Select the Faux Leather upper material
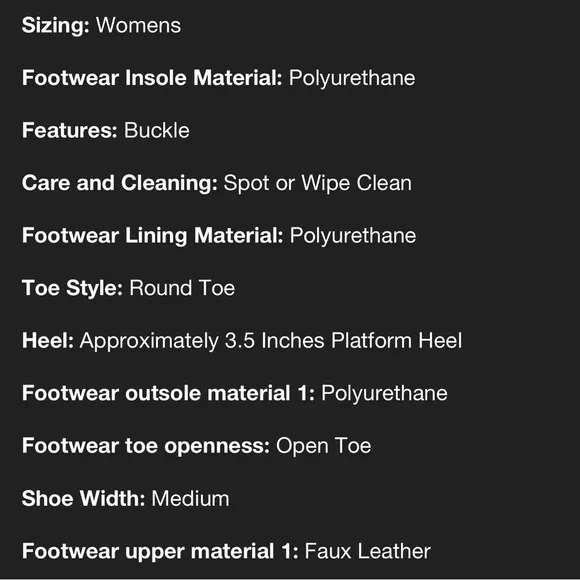Image resolution: width=580 pixels, height=580 pixels. tap(367, 551)
